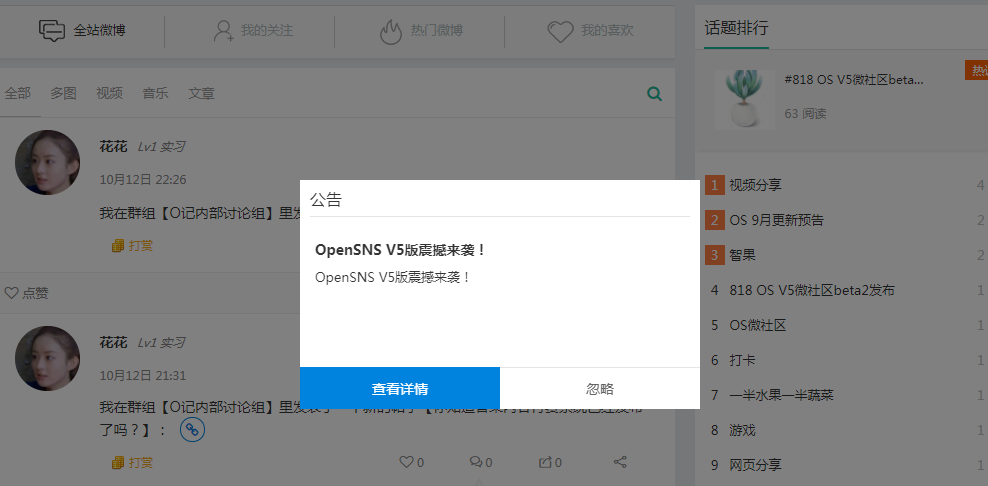The width and height of the screenshot is (988, 486).
Task: Click the Lv1 实习 badge on the 21:31 post
Action: coord(161,342)
